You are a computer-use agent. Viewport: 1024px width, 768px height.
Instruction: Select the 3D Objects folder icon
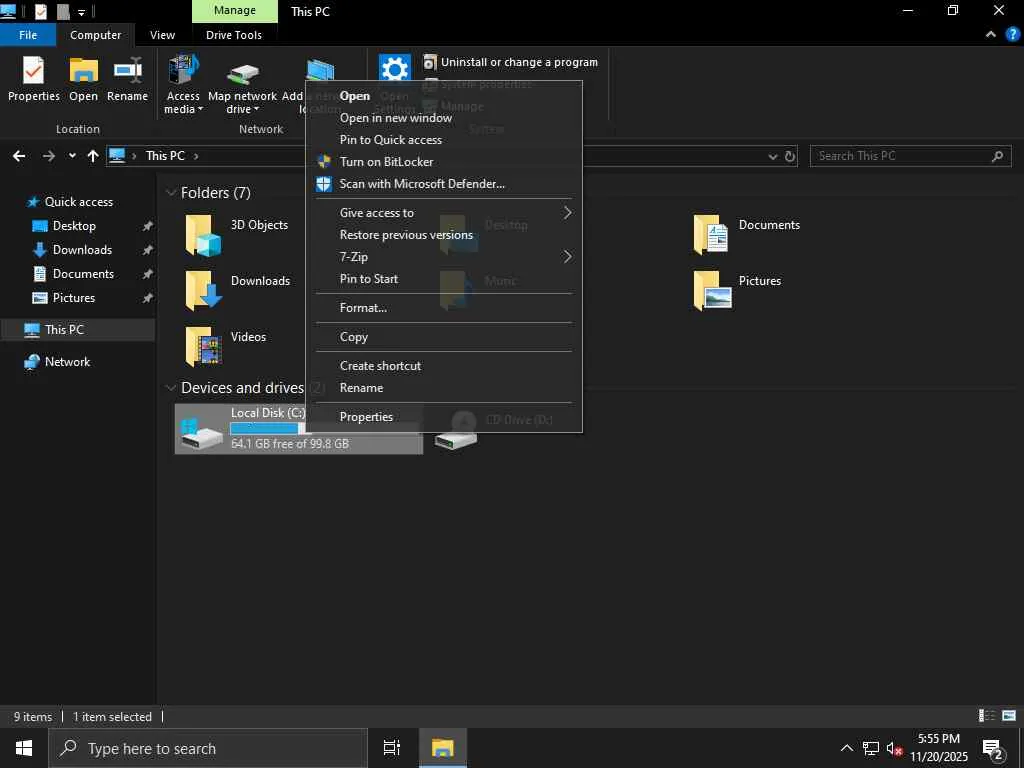[203, 235]
